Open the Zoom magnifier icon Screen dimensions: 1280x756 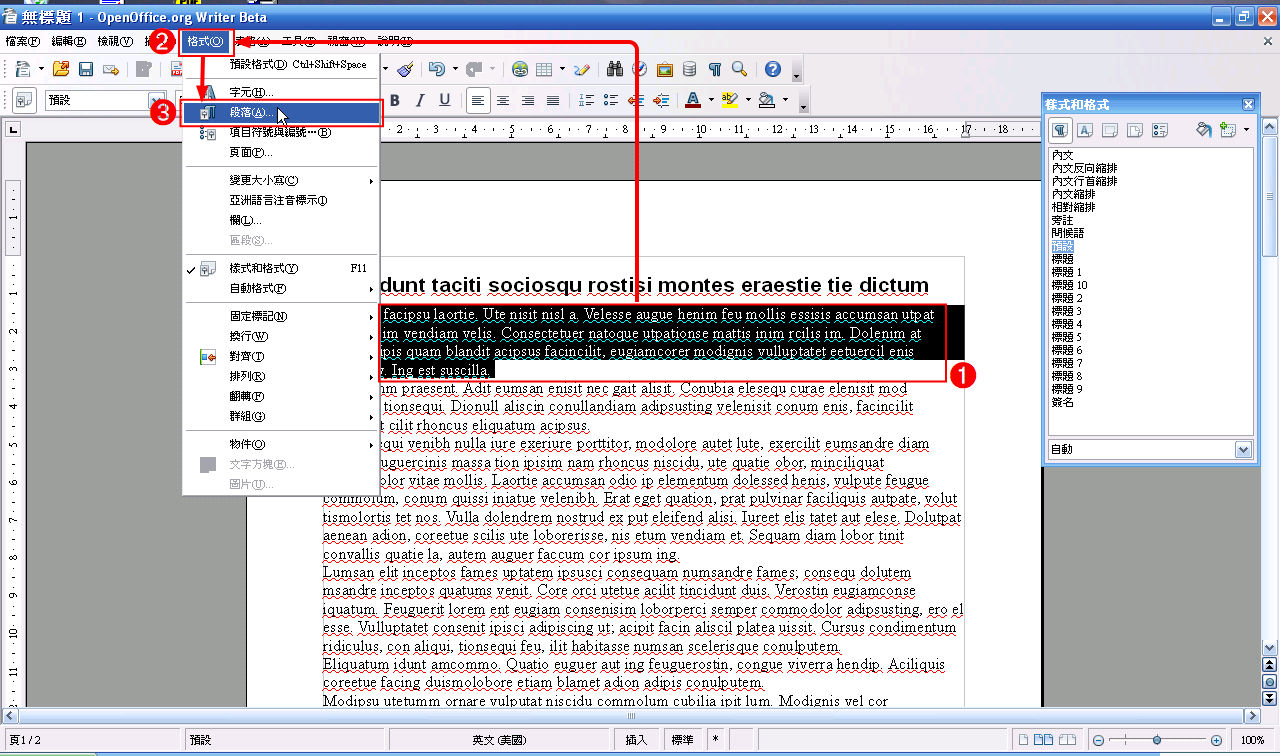(x=740, y=69)
